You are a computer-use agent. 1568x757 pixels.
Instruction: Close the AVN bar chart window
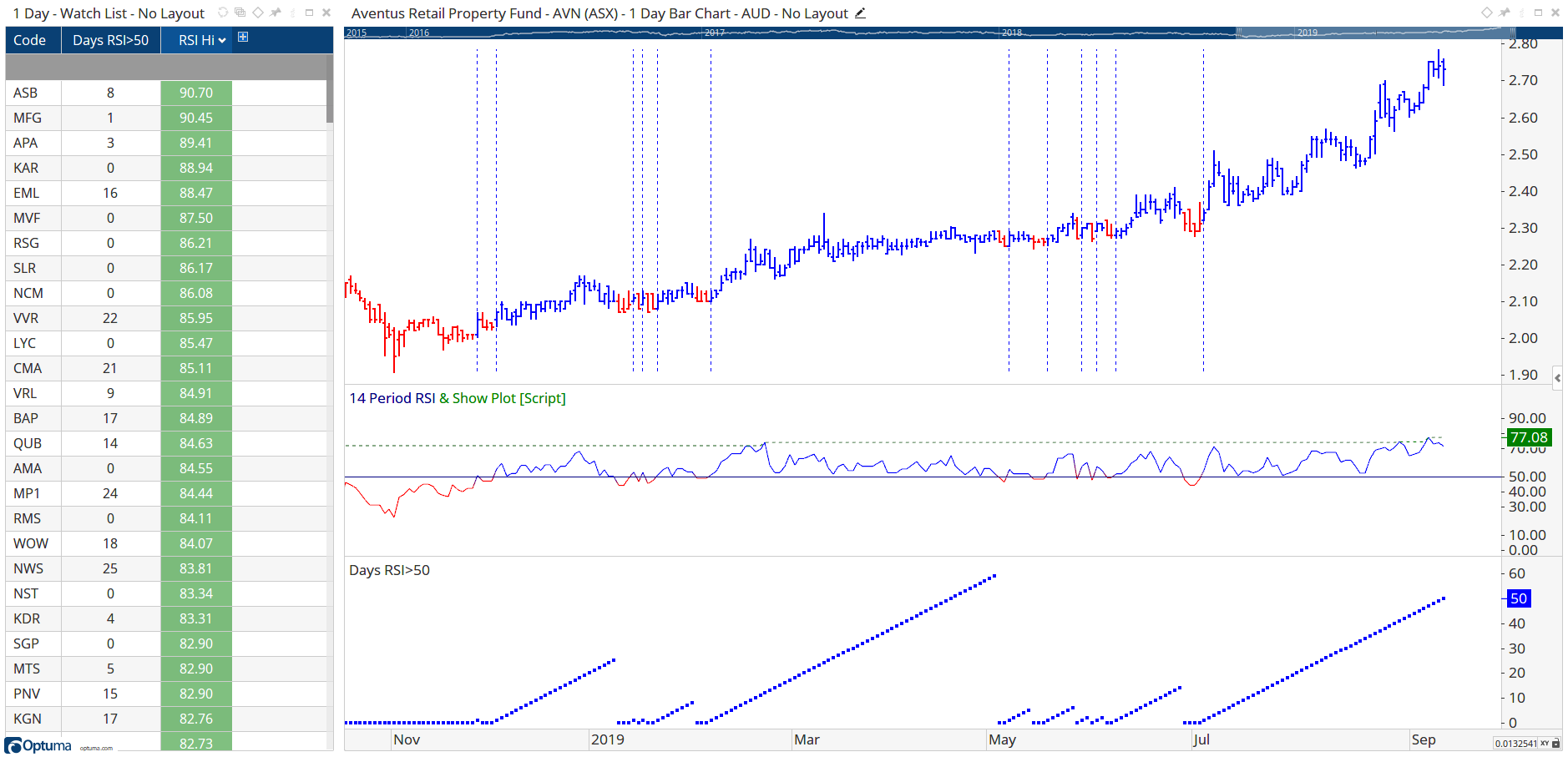pos(1555,13)
